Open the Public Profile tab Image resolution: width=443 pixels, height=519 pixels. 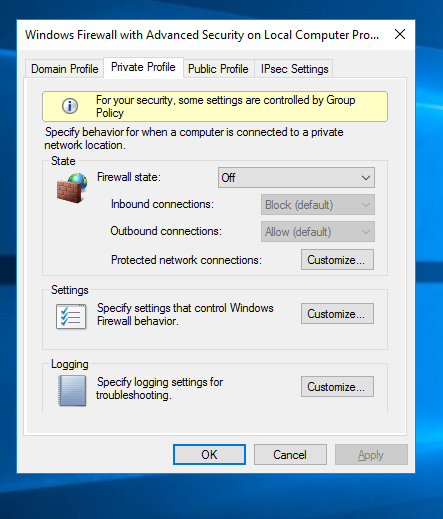[218, 69]
